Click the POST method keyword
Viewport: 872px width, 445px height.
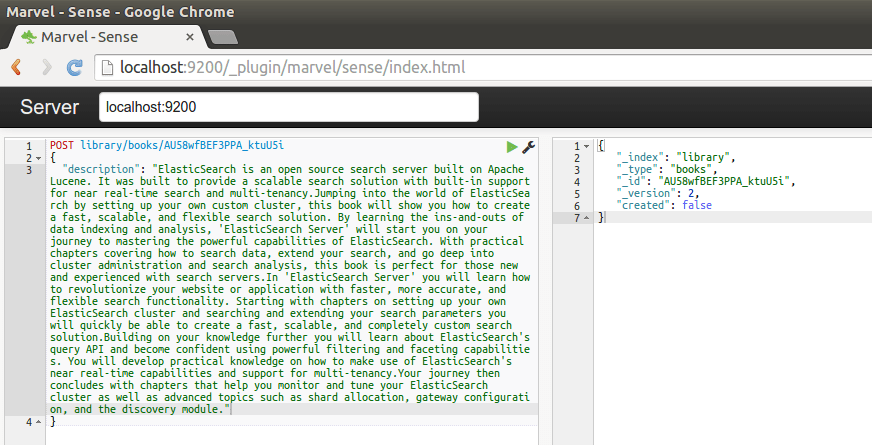pyautogui.click(x=62, y=145)
